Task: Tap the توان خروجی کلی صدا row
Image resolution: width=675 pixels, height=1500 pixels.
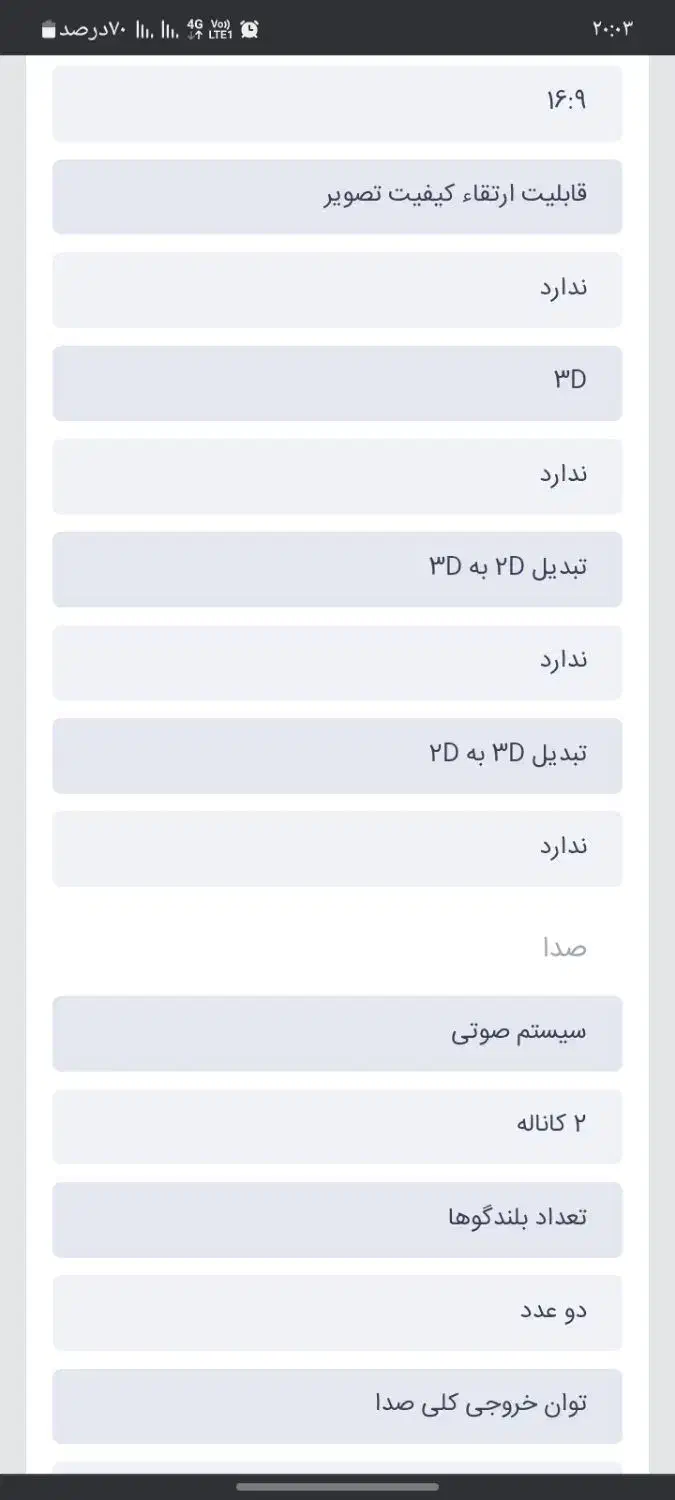Action: click(x=337, y=1405)
